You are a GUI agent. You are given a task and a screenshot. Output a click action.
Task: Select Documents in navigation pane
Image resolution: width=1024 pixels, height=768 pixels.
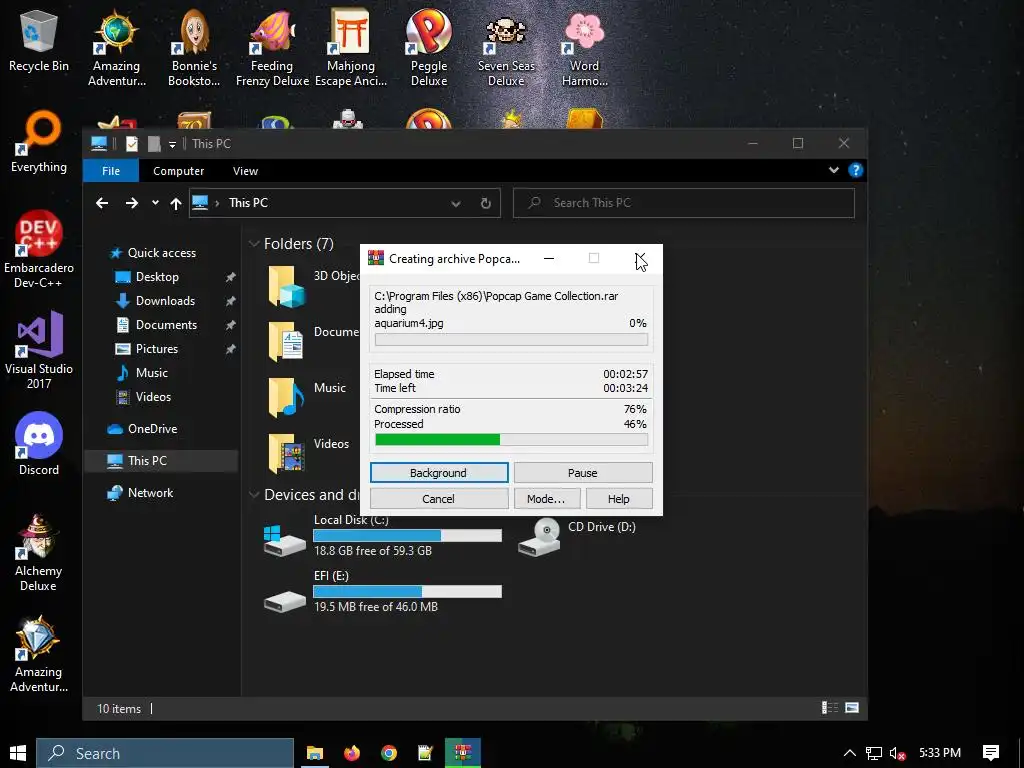[166, 325]
